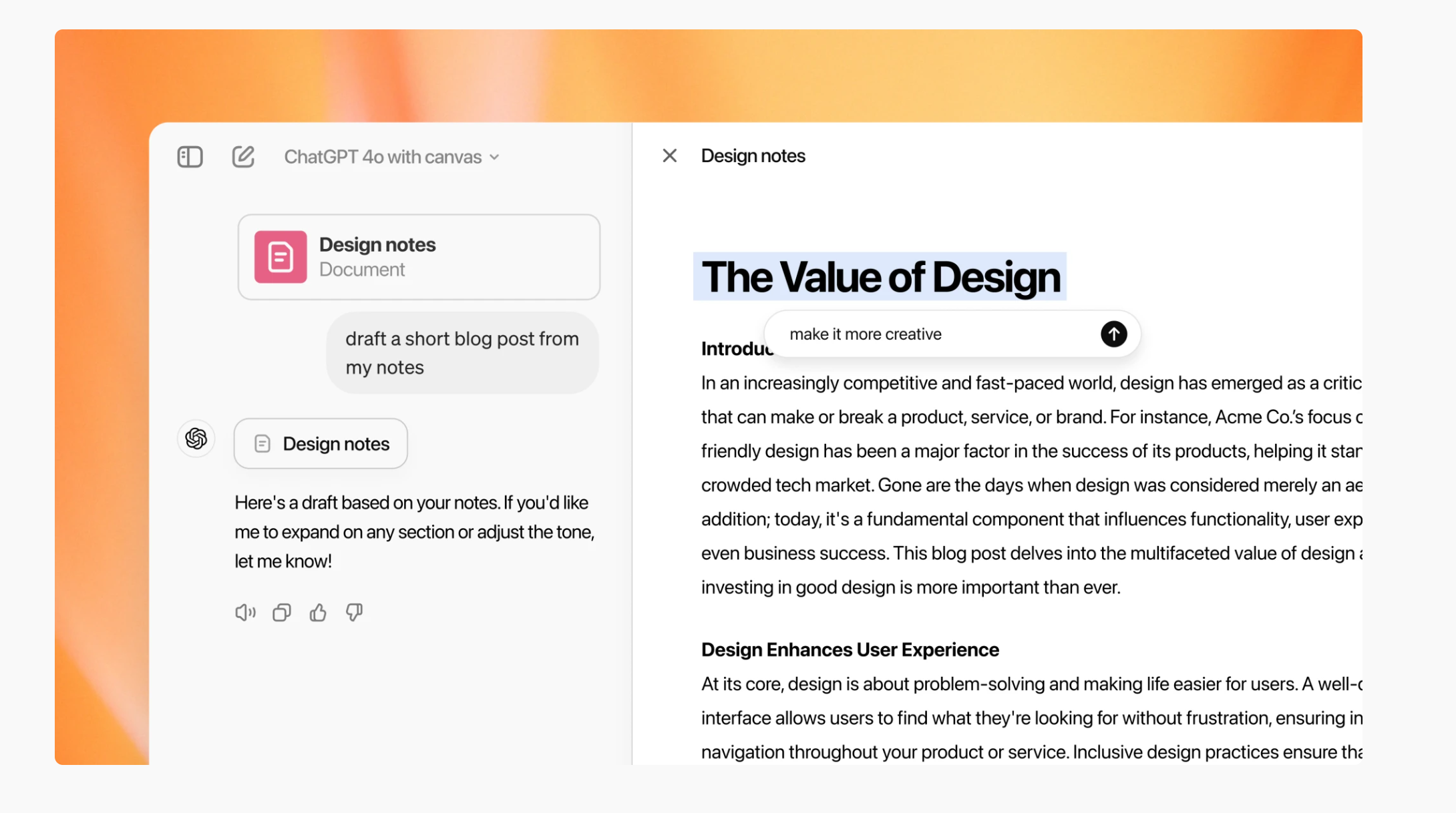Open the ChatGPT 4o with canvas model dropdown
The height and width of the screenshot is (813, 1456).
pyautogui.click(x=391, y=157)
